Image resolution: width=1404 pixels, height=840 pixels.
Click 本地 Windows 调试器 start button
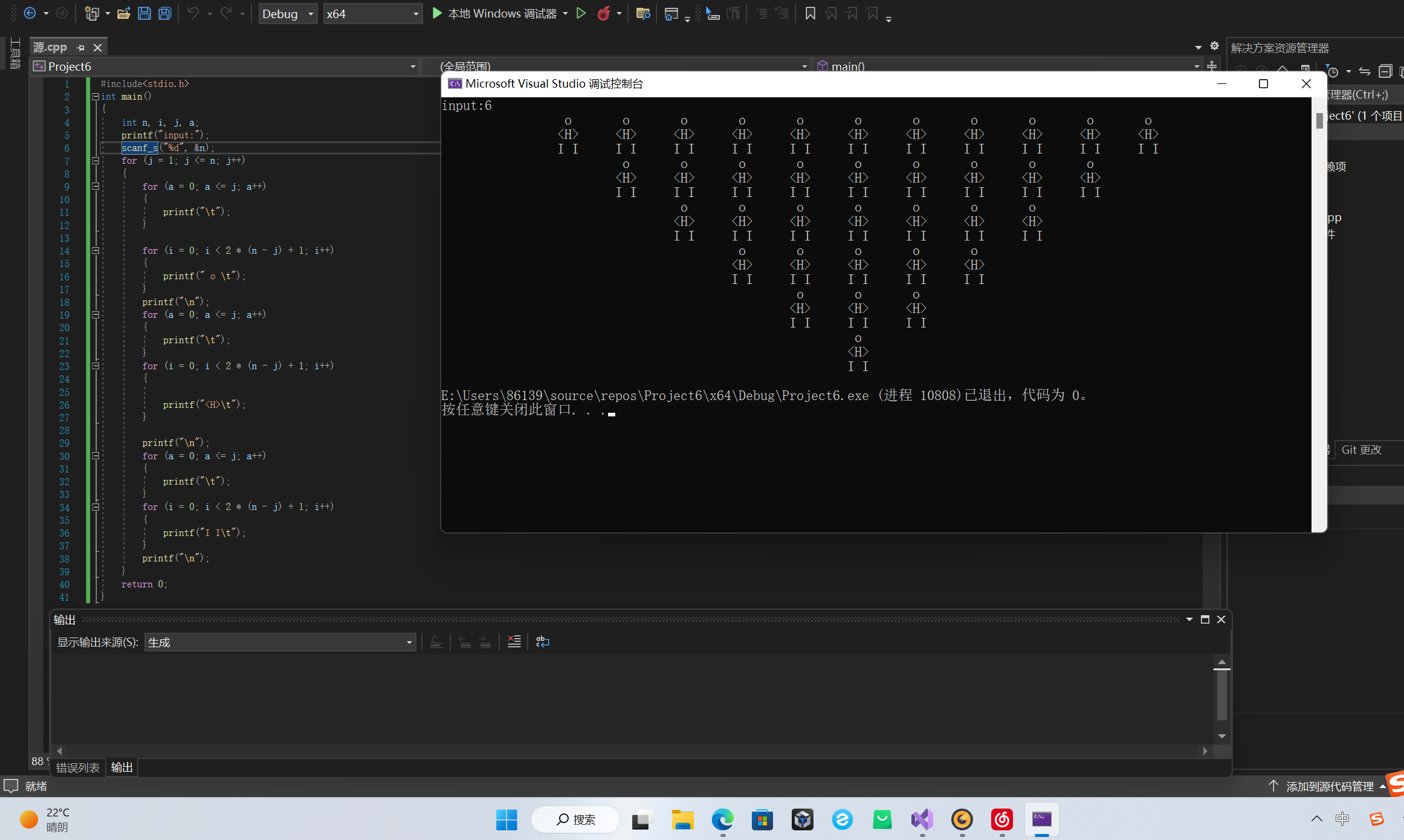(x=495, y=13)
